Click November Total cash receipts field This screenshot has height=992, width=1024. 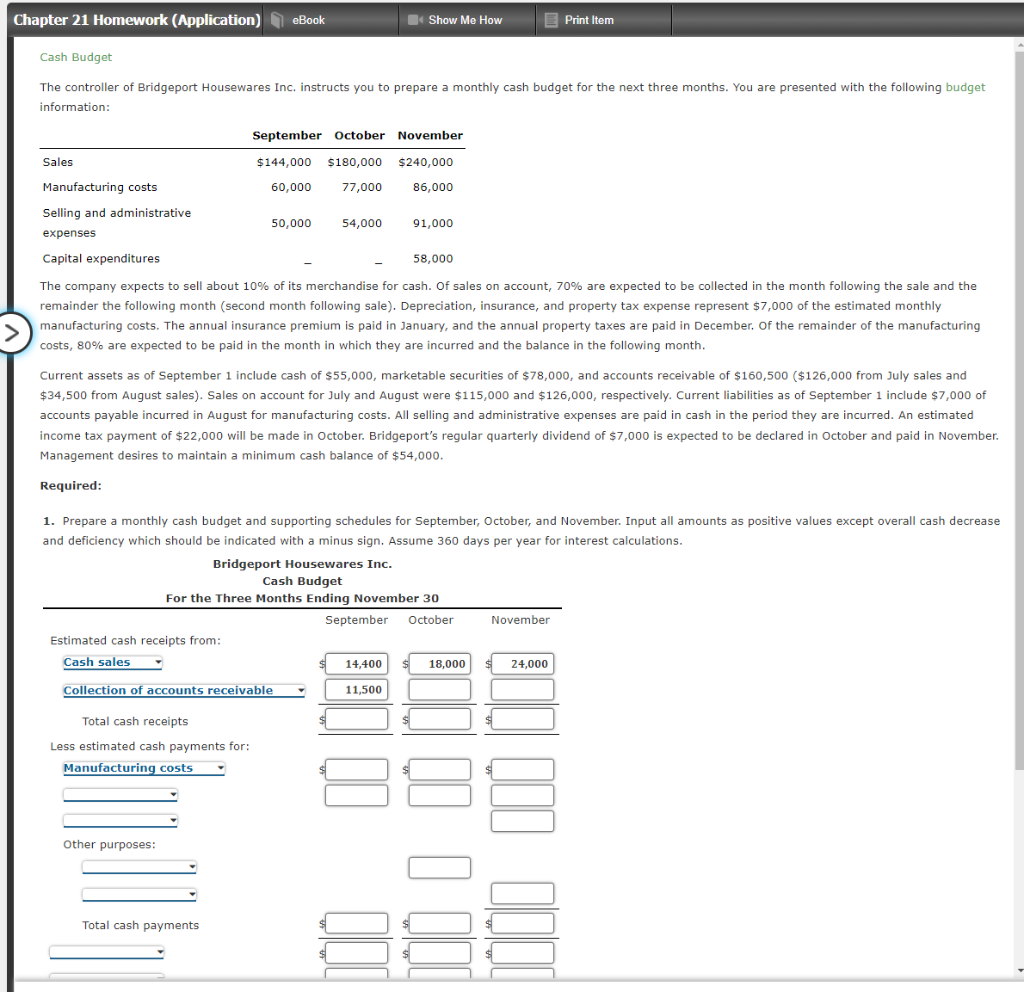pos(522,719)
